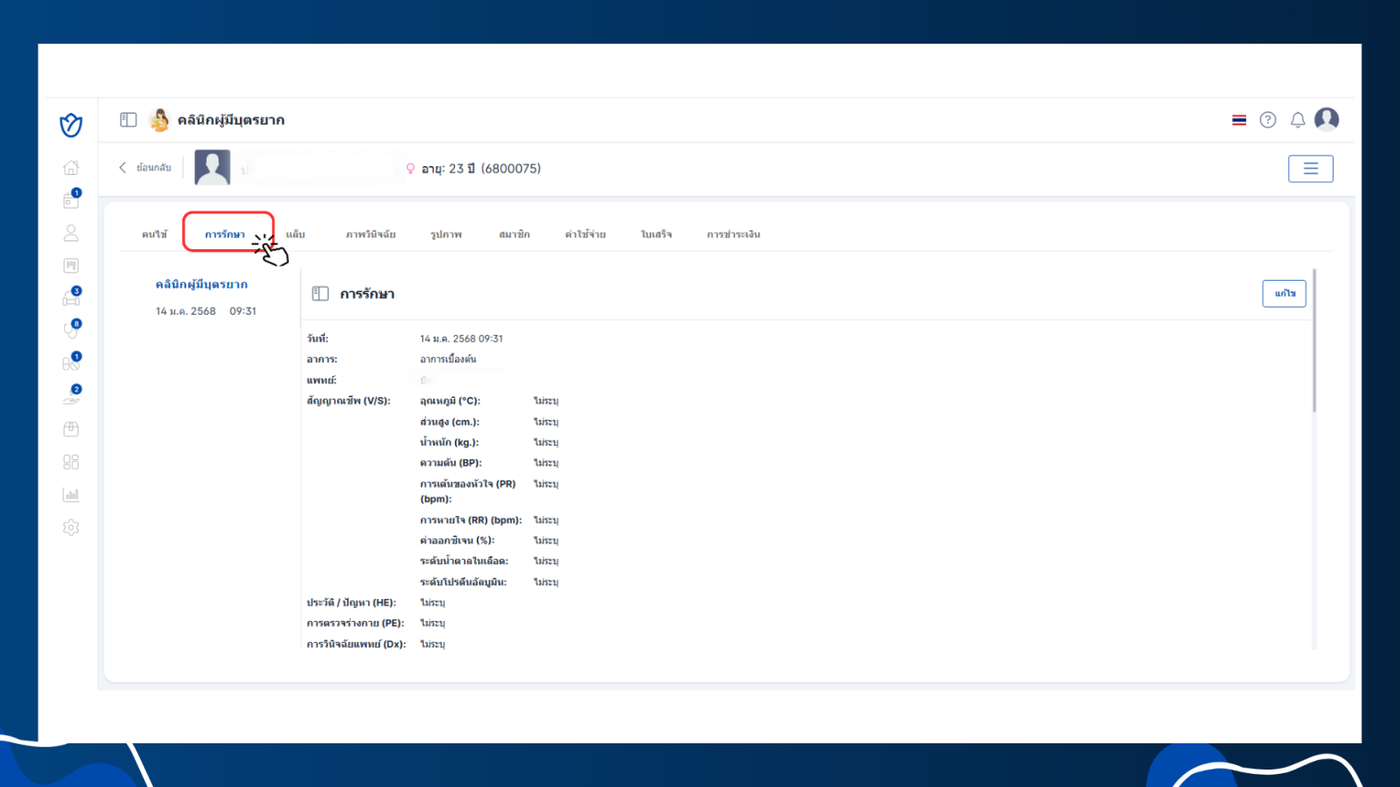
Task: Click the ประวัติ / ปัญหา (HE) label
Action: (351, 603)
